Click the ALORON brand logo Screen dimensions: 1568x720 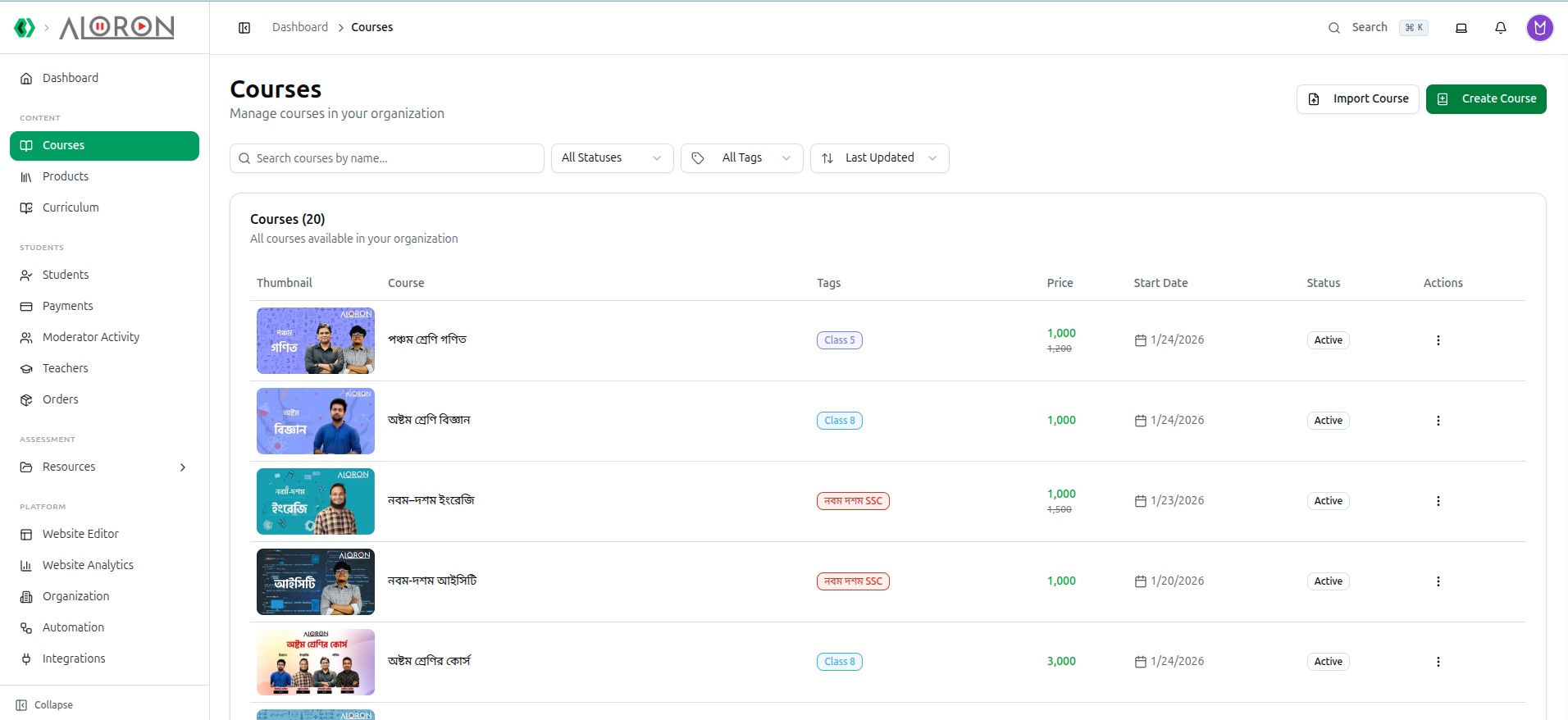click(116, 28)
